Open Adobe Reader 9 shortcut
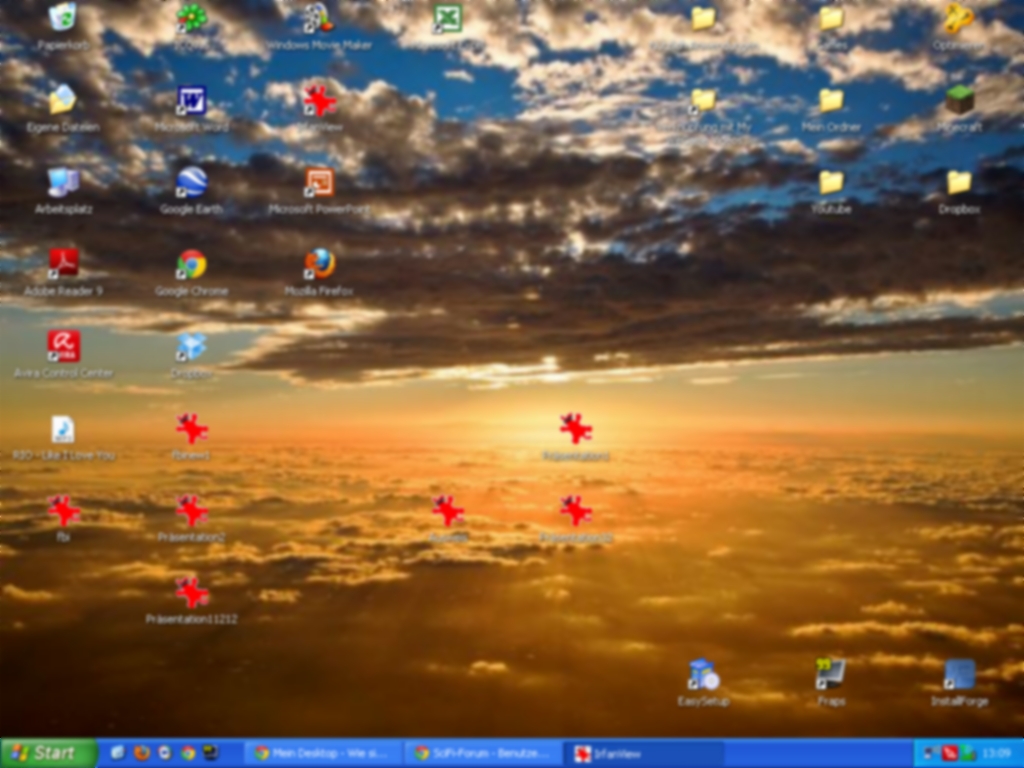Screen dimensions: 1024x768 (x=63, y=265)
